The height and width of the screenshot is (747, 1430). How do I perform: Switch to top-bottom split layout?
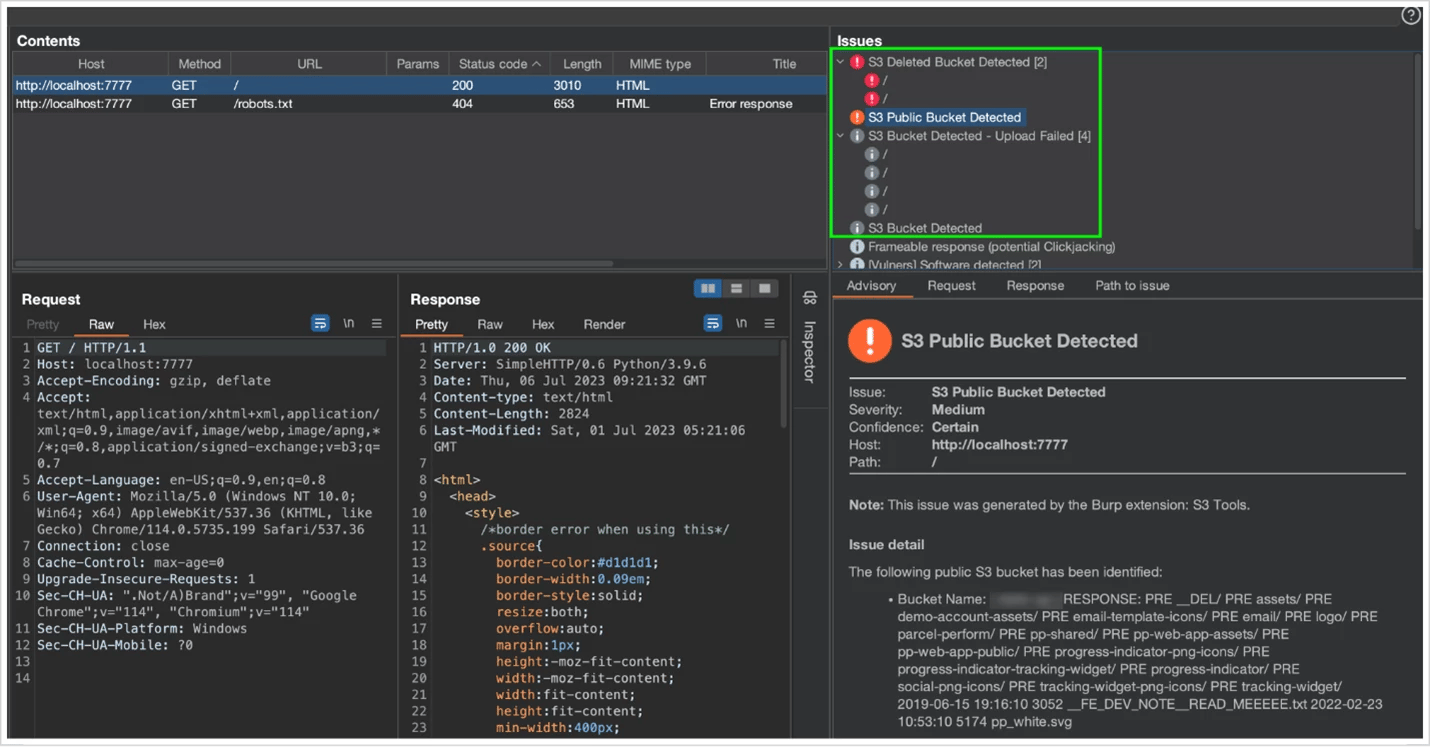coord(736,289)
